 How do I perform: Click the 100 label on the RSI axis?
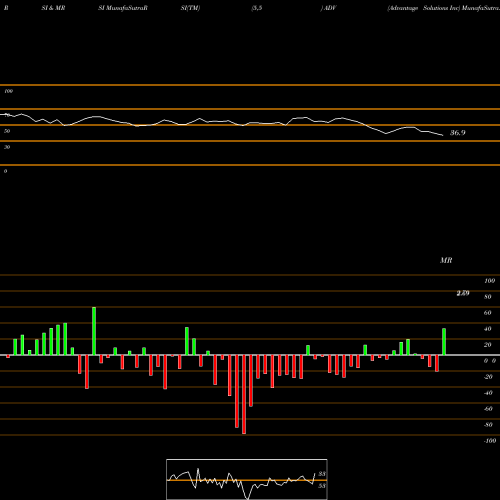click(9, 91)
